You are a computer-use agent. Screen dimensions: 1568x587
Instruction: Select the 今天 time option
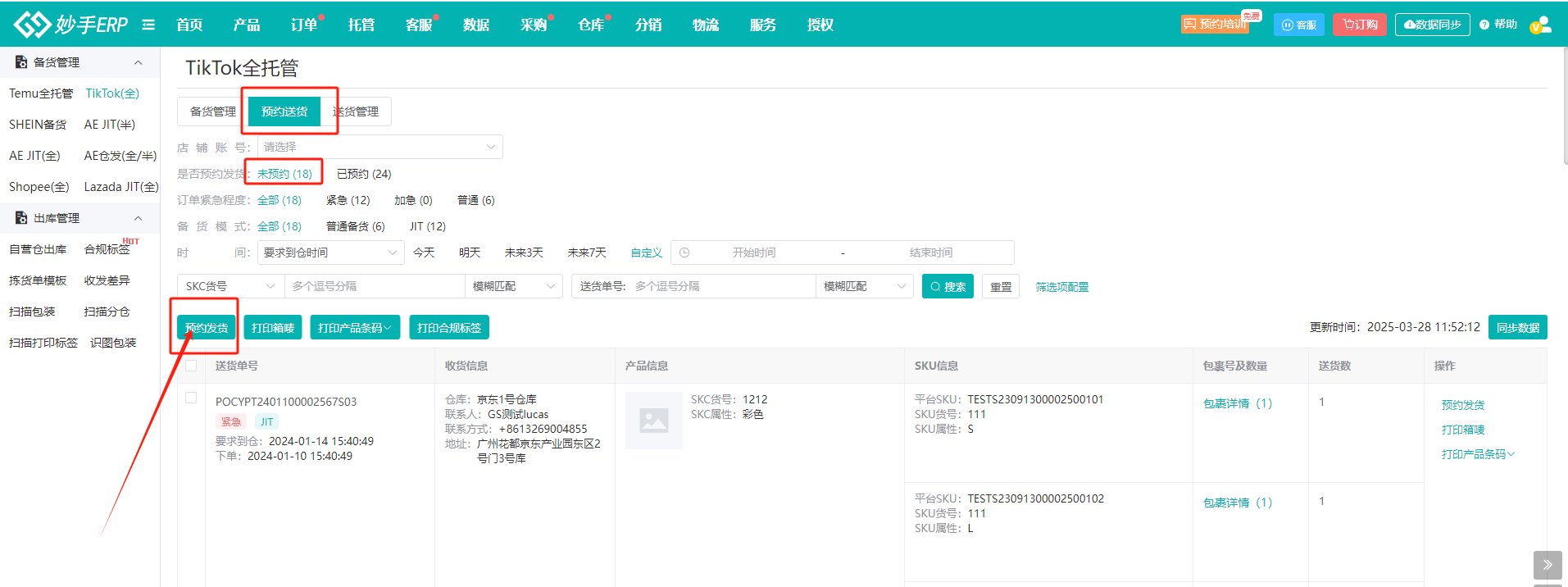coord(424,253)
